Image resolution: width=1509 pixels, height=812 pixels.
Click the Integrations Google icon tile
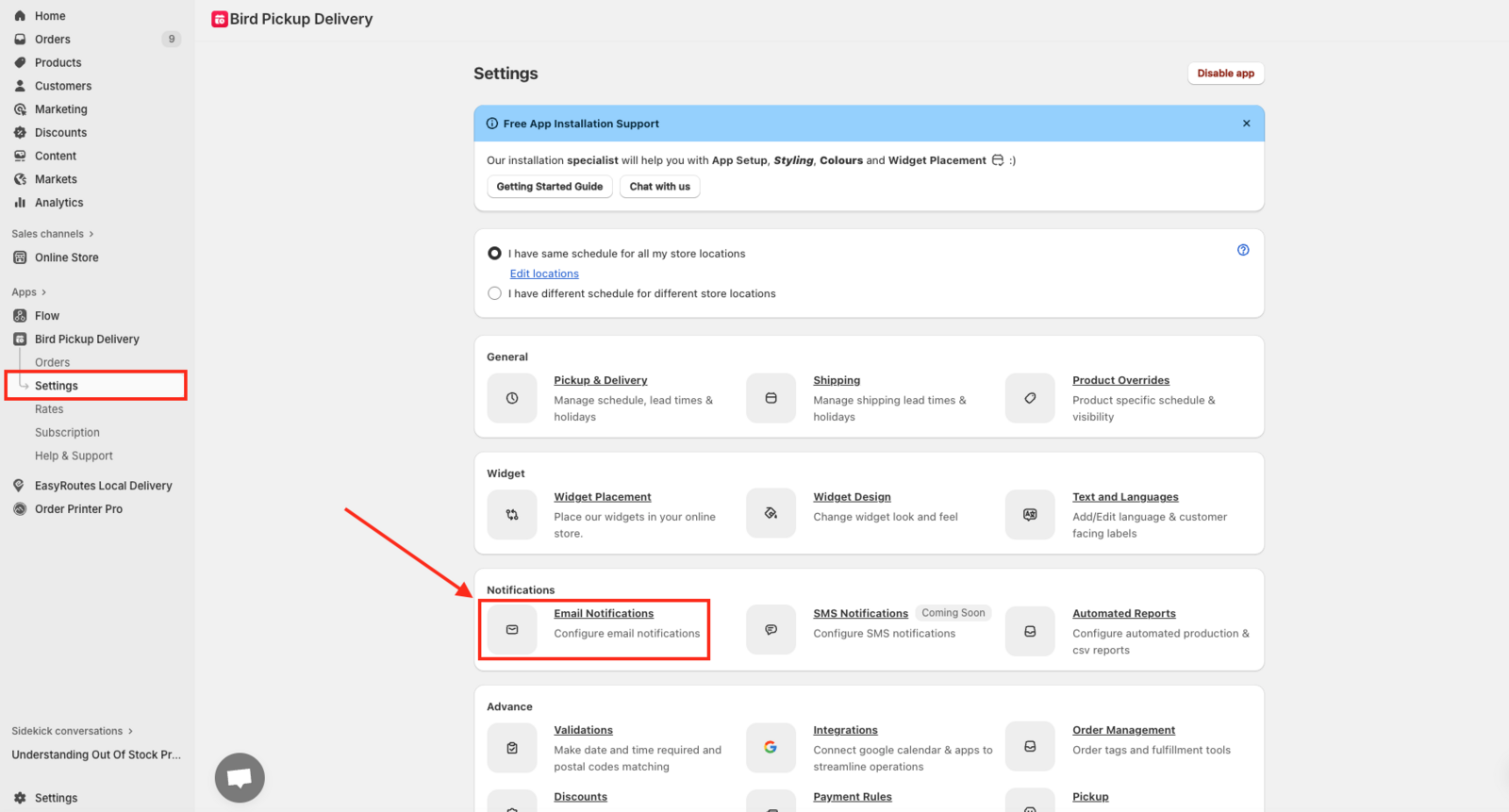[x=771, y=747]
